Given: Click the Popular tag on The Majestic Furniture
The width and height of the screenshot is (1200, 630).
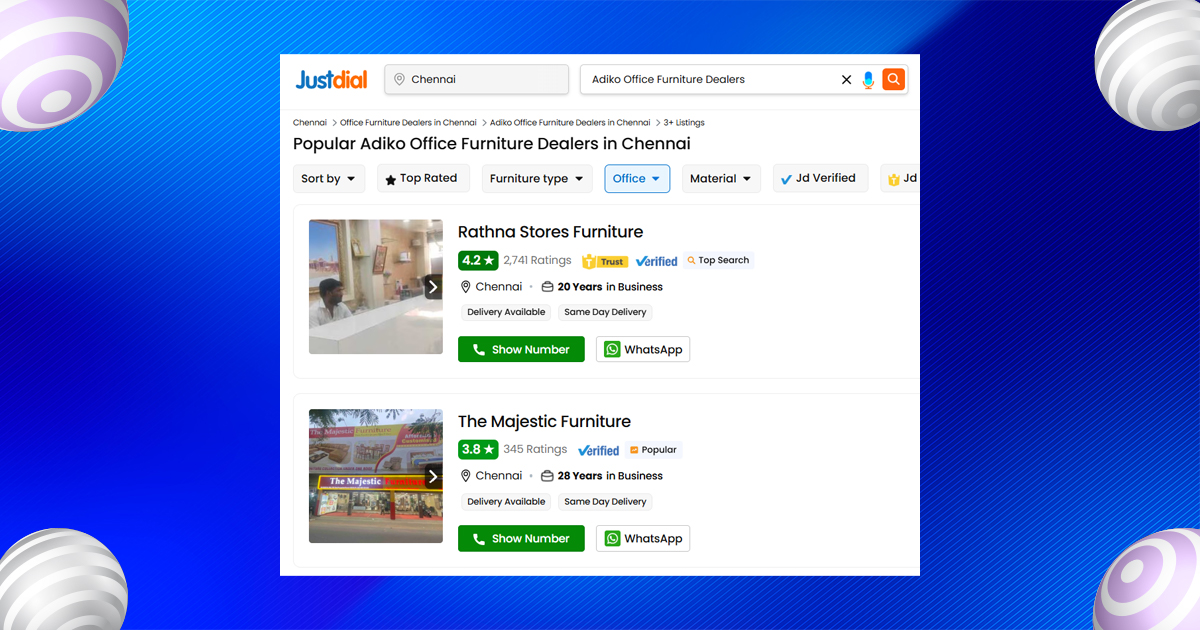Looking at the screenshot, I should click(654, 450).
